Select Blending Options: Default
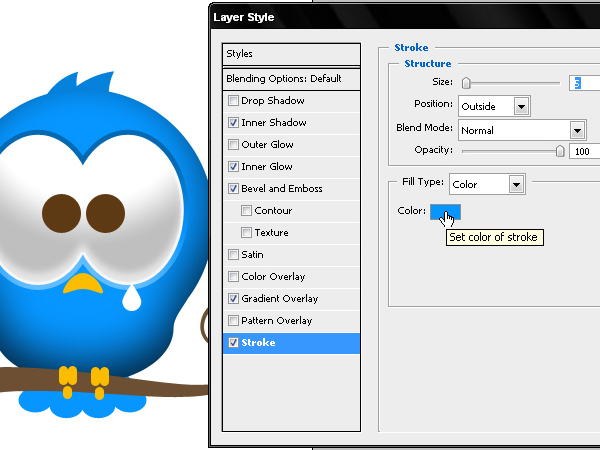 291,79
